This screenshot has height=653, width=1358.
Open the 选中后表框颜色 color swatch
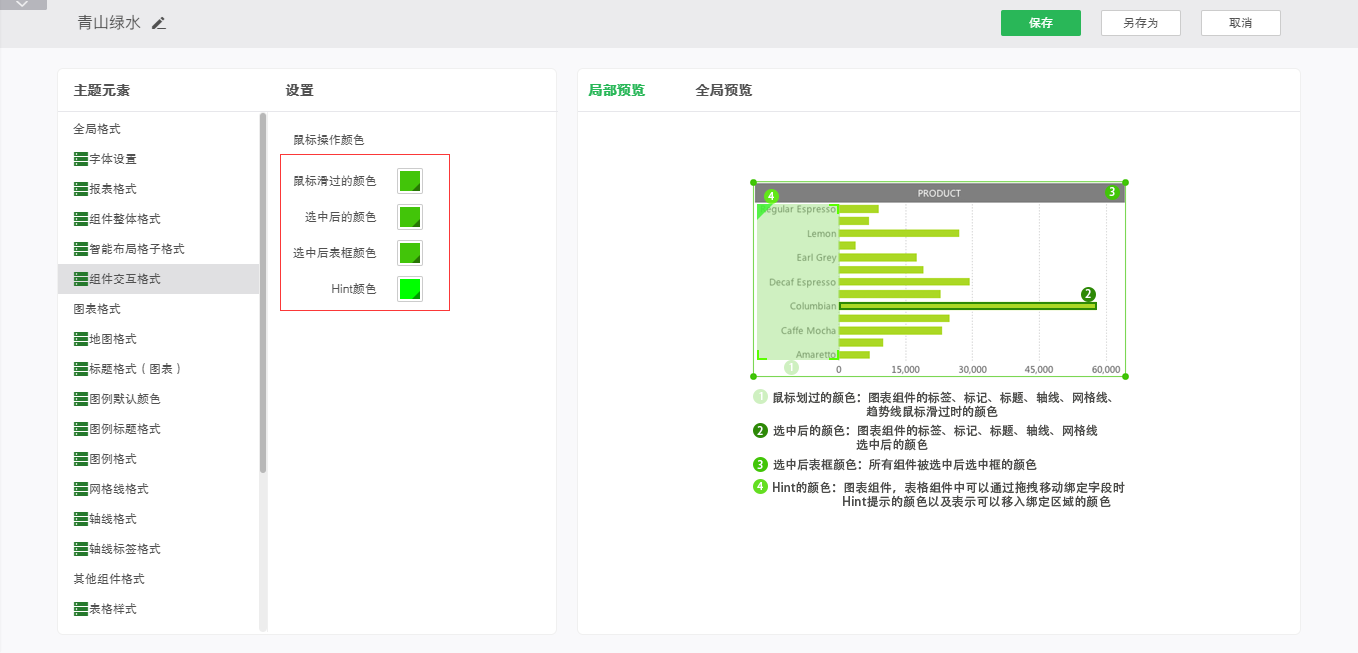(x=409, y=253)
